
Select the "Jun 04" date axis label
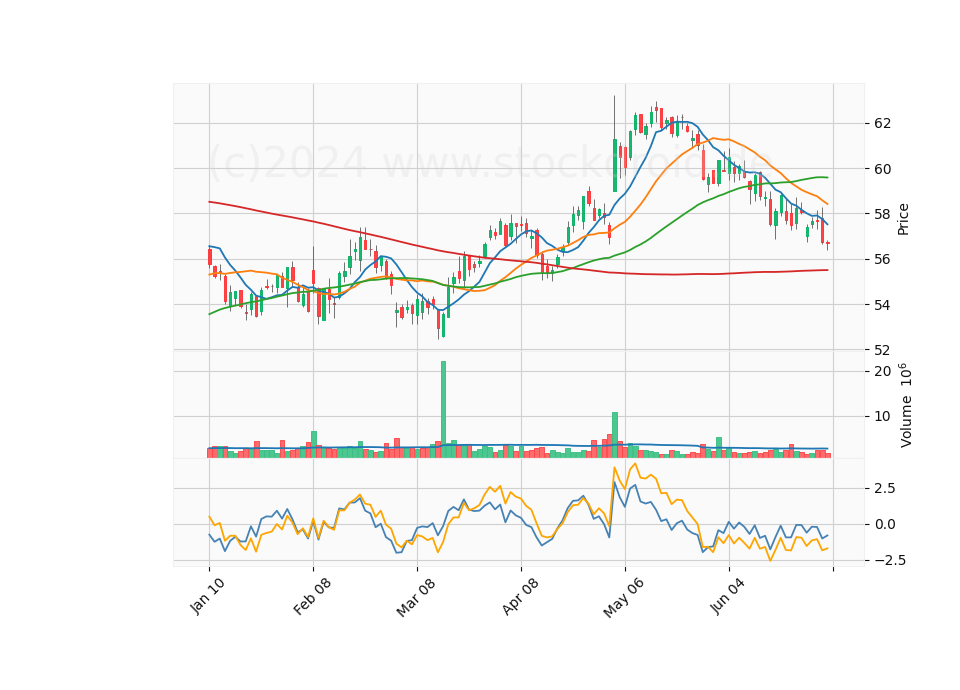point(728,595)
